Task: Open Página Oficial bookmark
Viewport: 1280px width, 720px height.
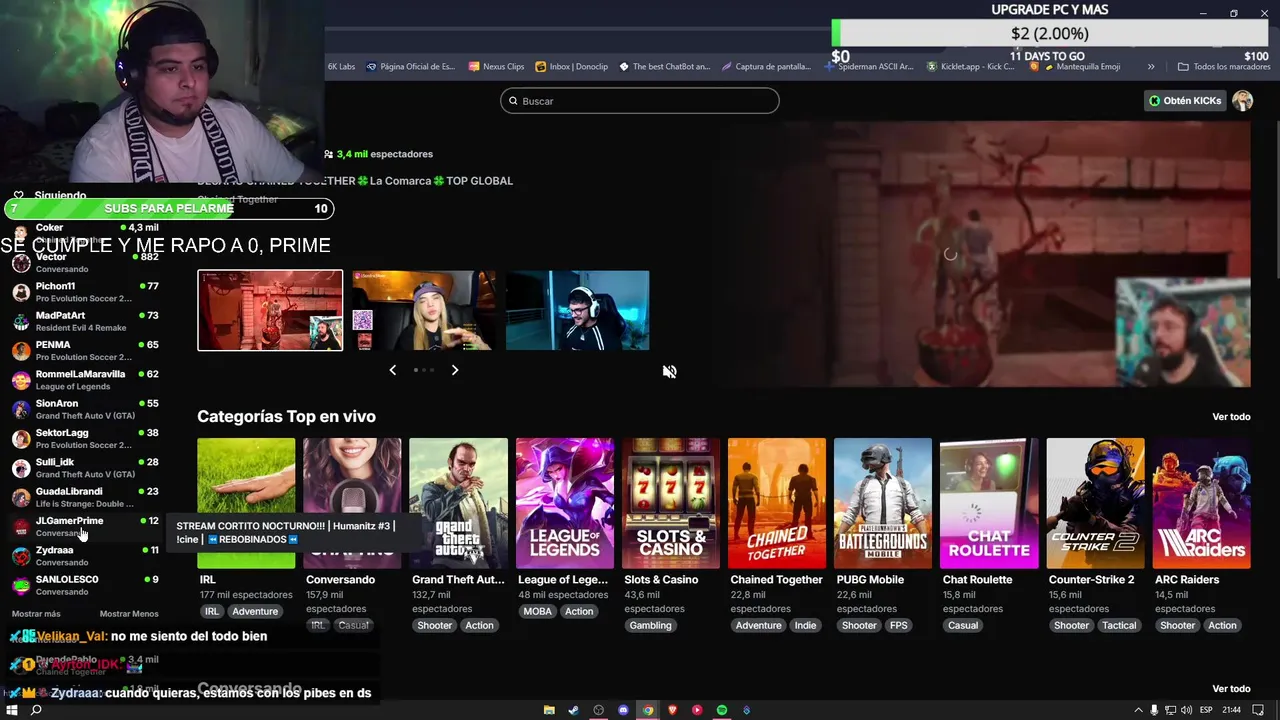Action: [x=410, y=67]
